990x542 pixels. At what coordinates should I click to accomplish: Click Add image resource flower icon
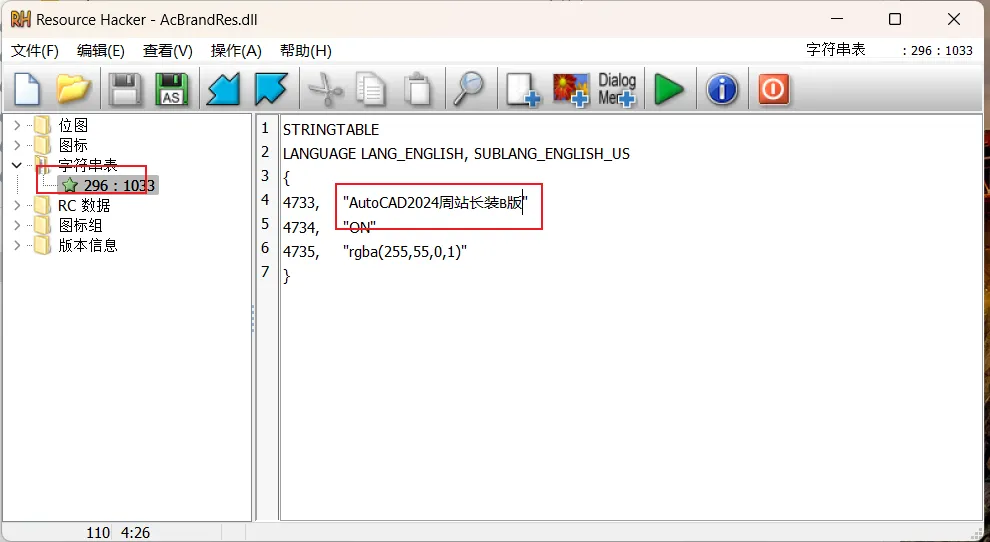[571, 89]
